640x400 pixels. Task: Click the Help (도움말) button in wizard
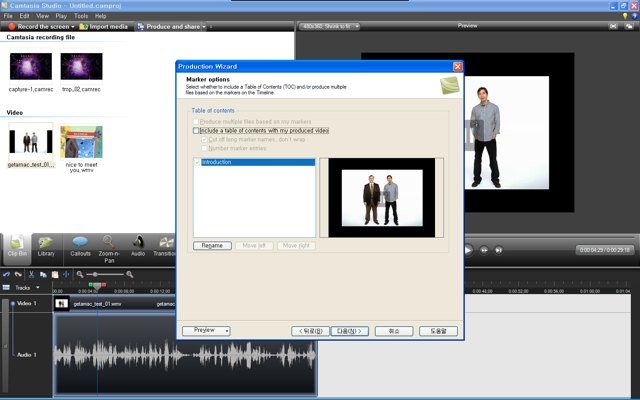[x=438, y=331]
